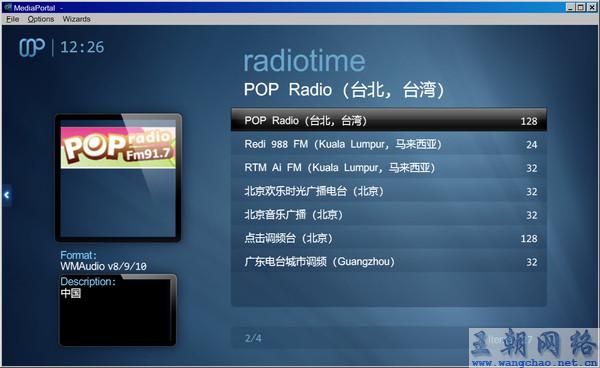Click the MediaPortal title bar app icon

[8, 7]
